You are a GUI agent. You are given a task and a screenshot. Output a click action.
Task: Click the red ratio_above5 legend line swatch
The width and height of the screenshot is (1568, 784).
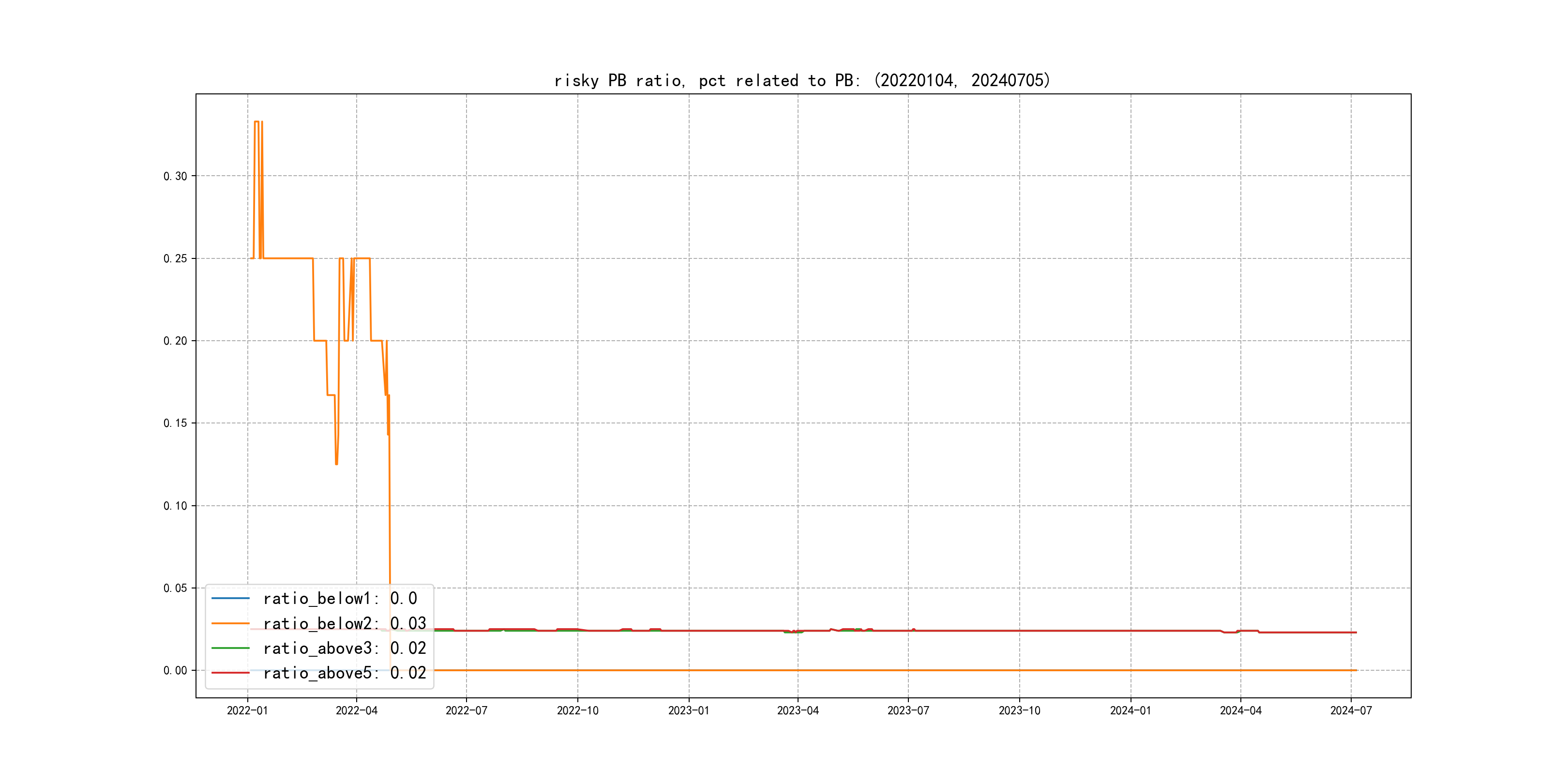coord(230,673)
